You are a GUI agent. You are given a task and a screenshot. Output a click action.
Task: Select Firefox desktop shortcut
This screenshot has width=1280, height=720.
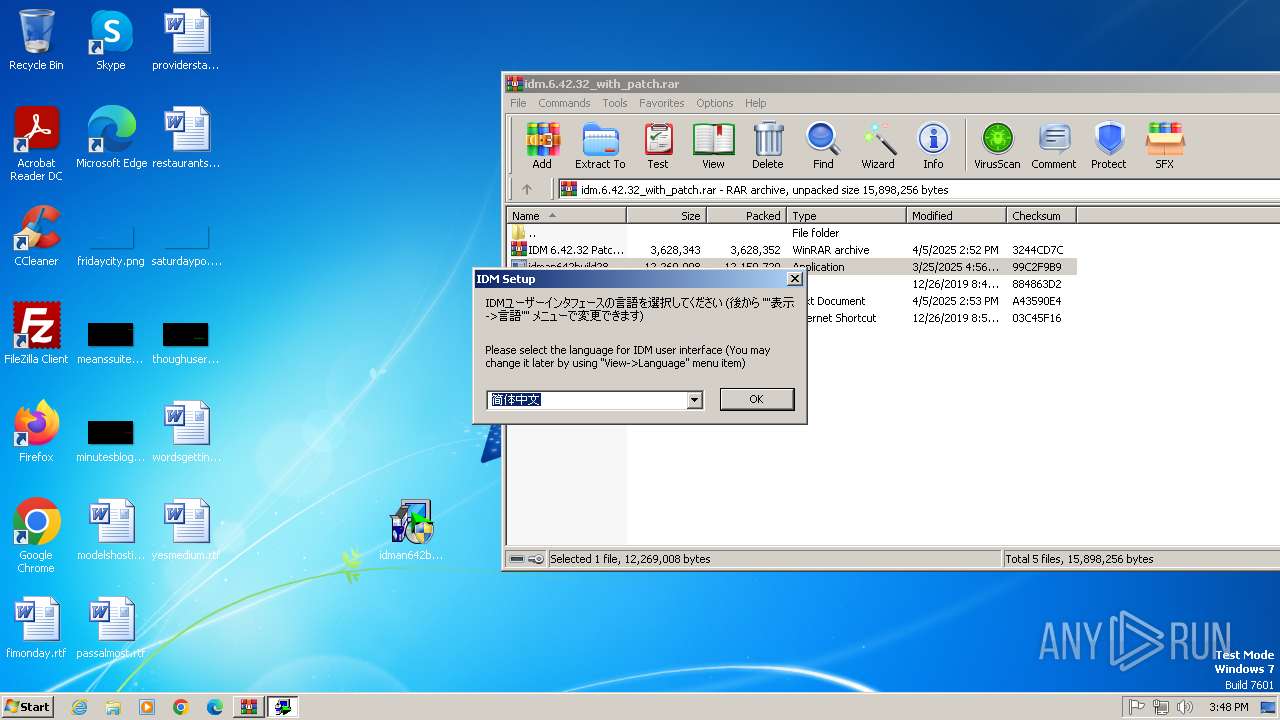point(36,431)
